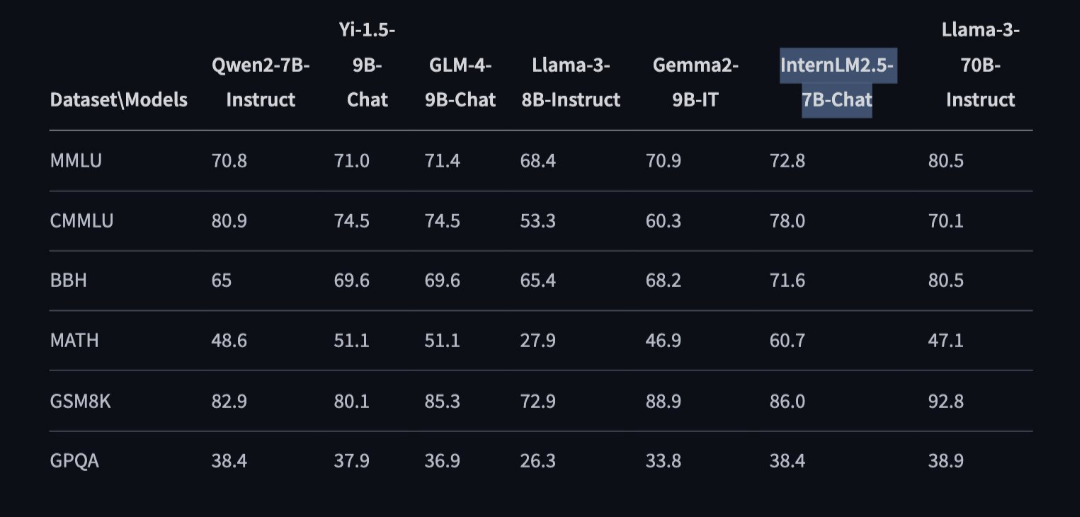Select the BBH row label
The width and height of the screenshot is (1080, 517).
(68, 280)
